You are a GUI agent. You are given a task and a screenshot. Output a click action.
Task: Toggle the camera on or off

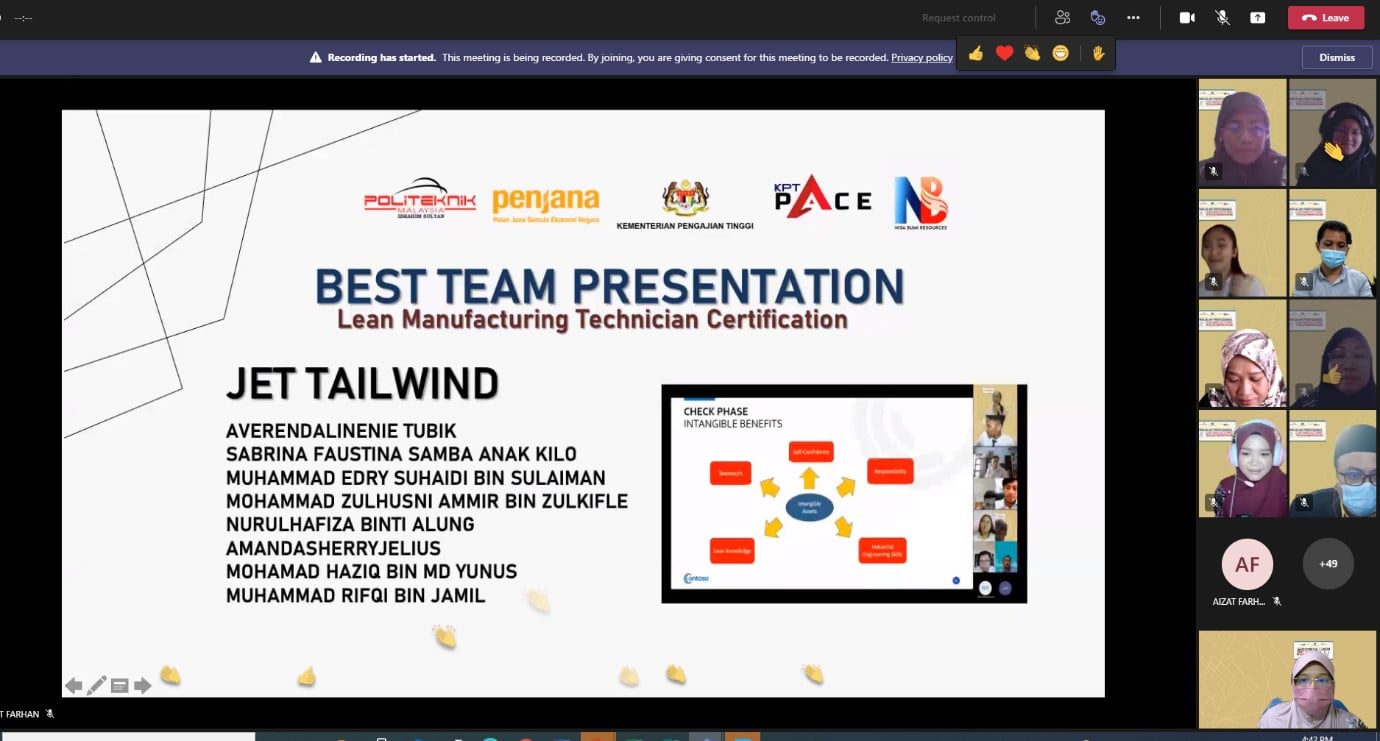1187,17
